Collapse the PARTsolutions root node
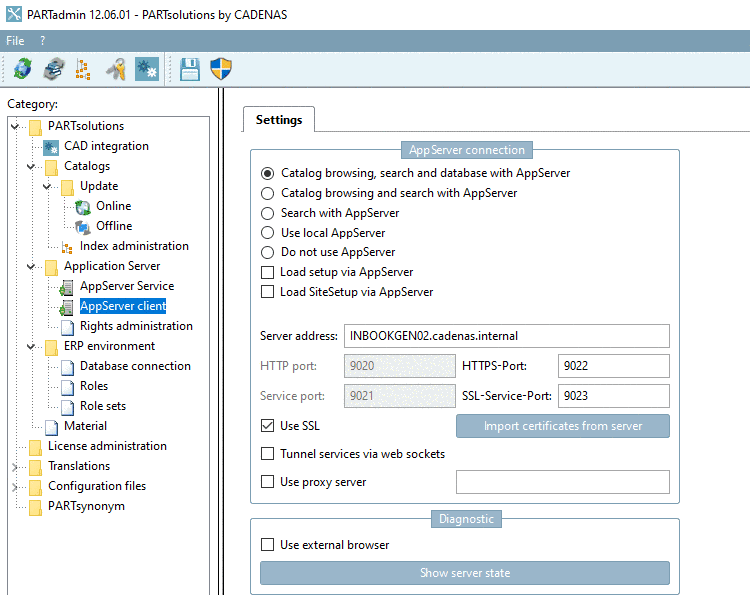 click(x=15, y=126)
